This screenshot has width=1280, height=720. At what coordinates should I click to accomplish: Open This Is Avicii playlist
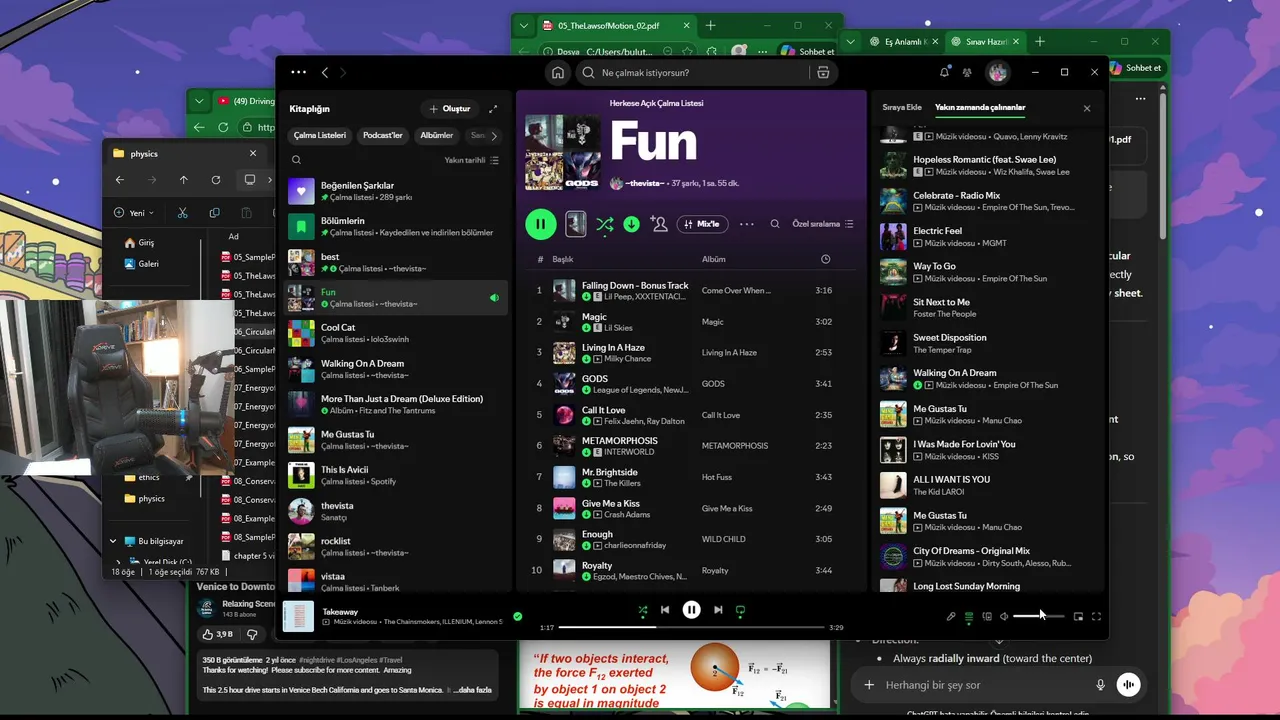point(397,475)
